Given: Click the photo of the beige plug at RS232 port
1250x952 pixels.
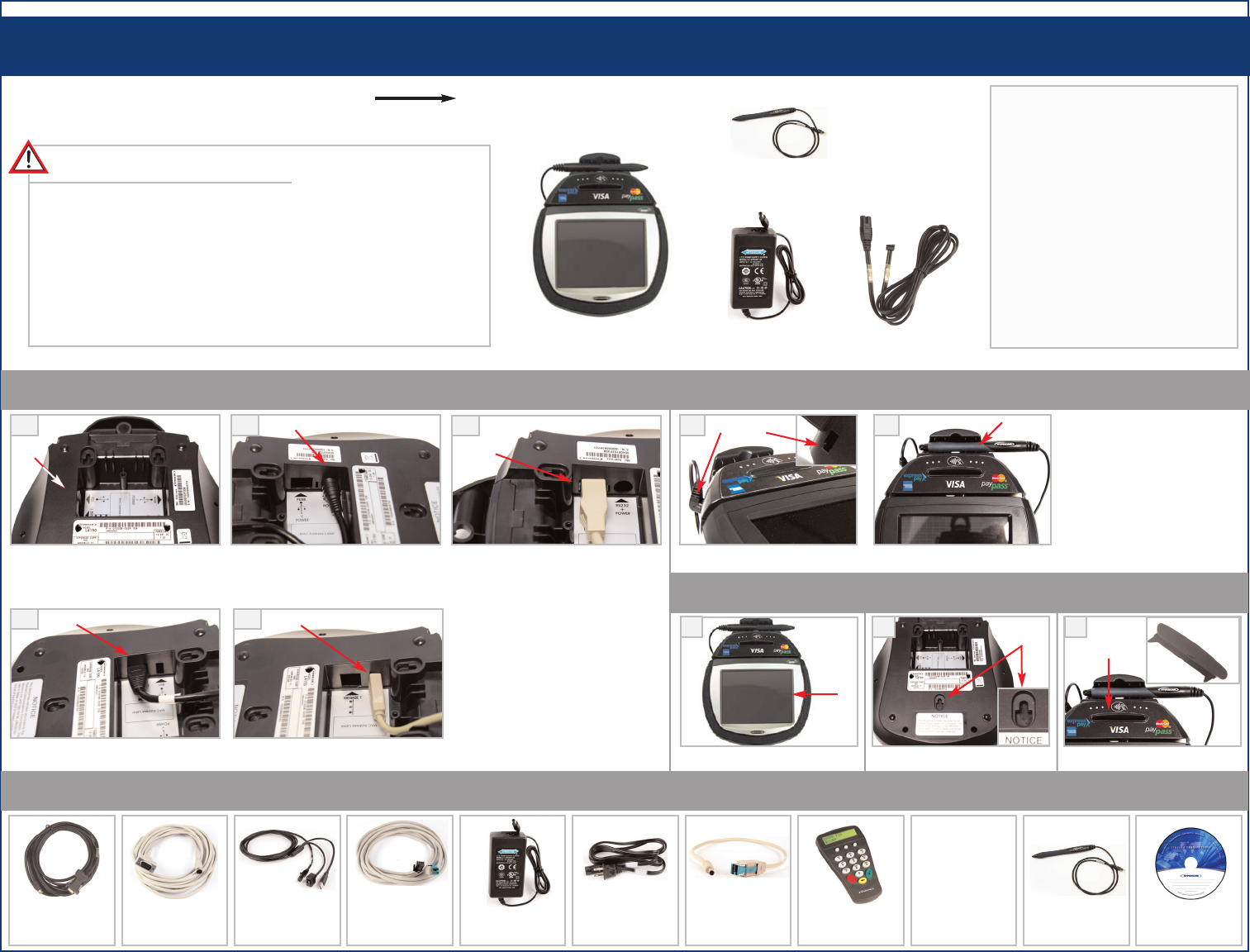Looking at the screenshot, I should 556,479.
